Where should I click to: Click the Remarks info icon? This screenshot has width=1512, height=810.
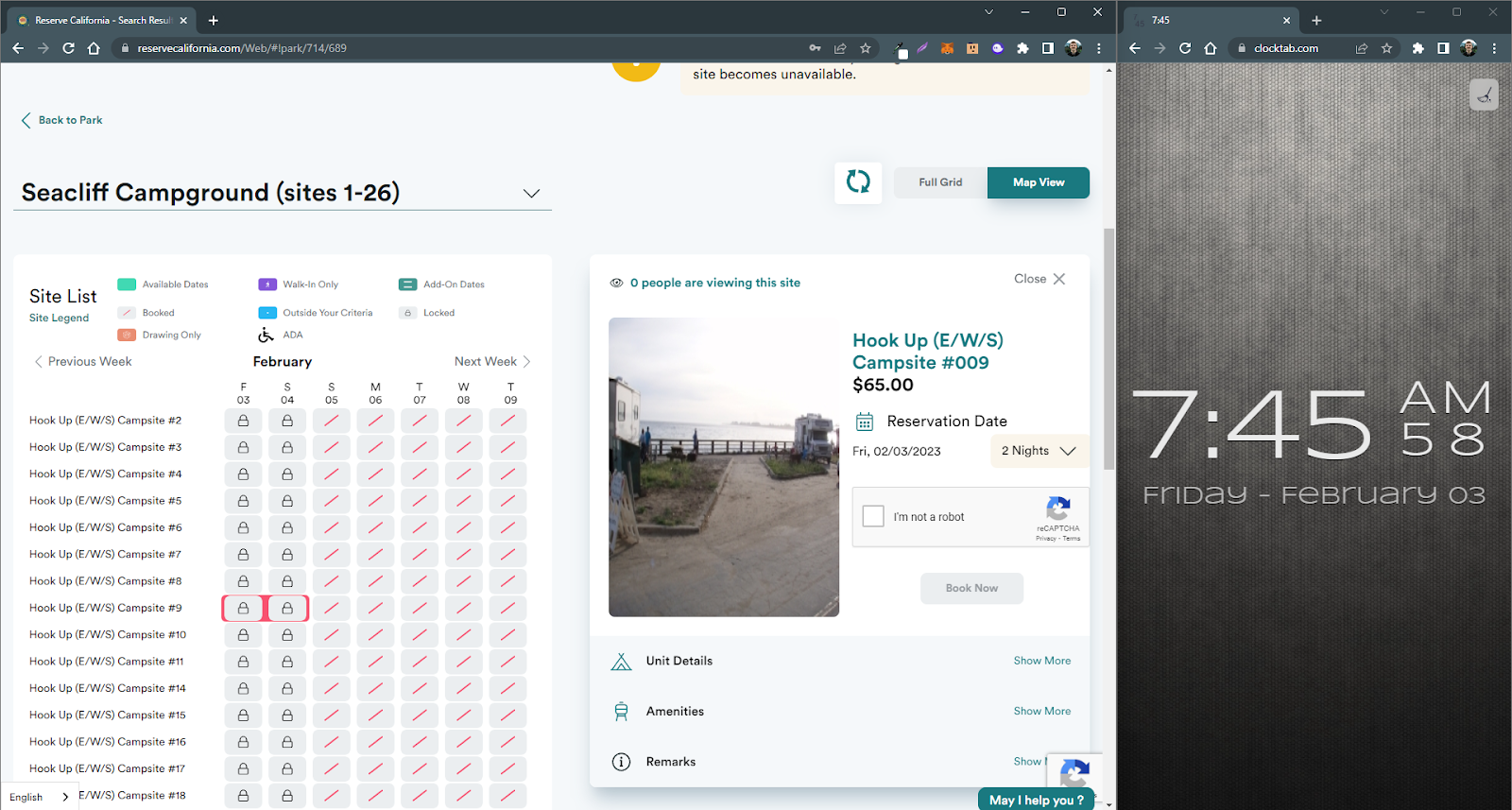621,762
